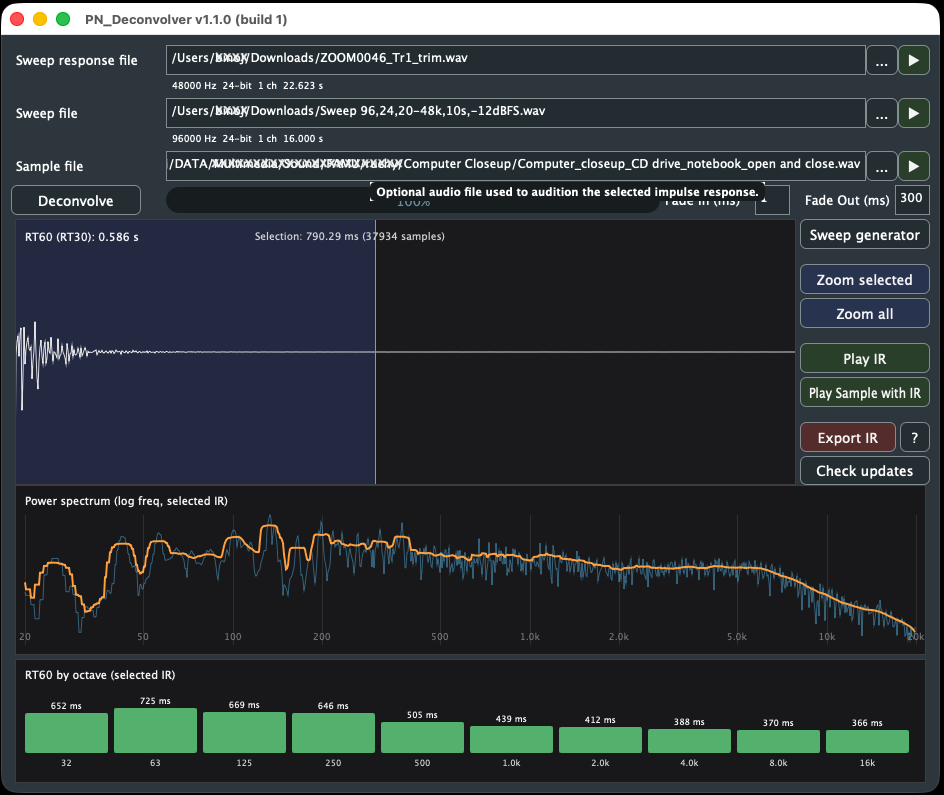944x795 pixels.
Task: Play the sweep response file
Action: tap(913, 60)
